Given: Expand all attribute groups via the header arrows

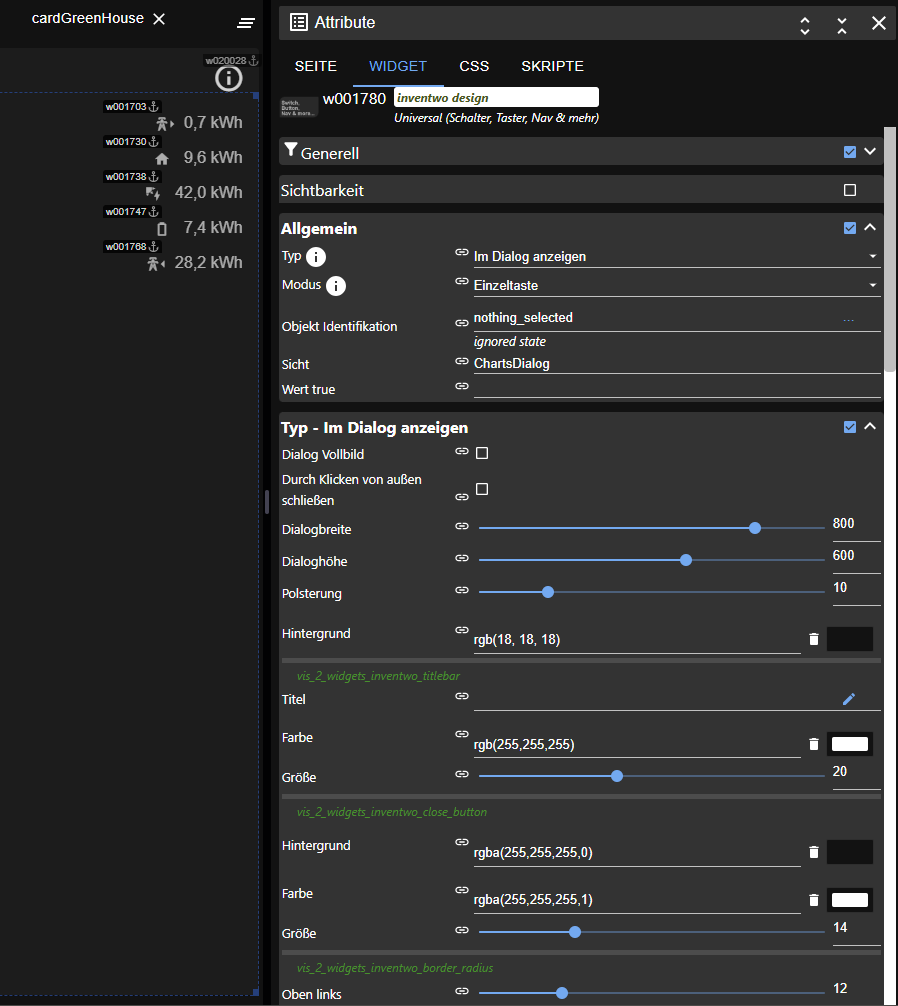Looking at the screenshot, I should [x=805, y=24].
